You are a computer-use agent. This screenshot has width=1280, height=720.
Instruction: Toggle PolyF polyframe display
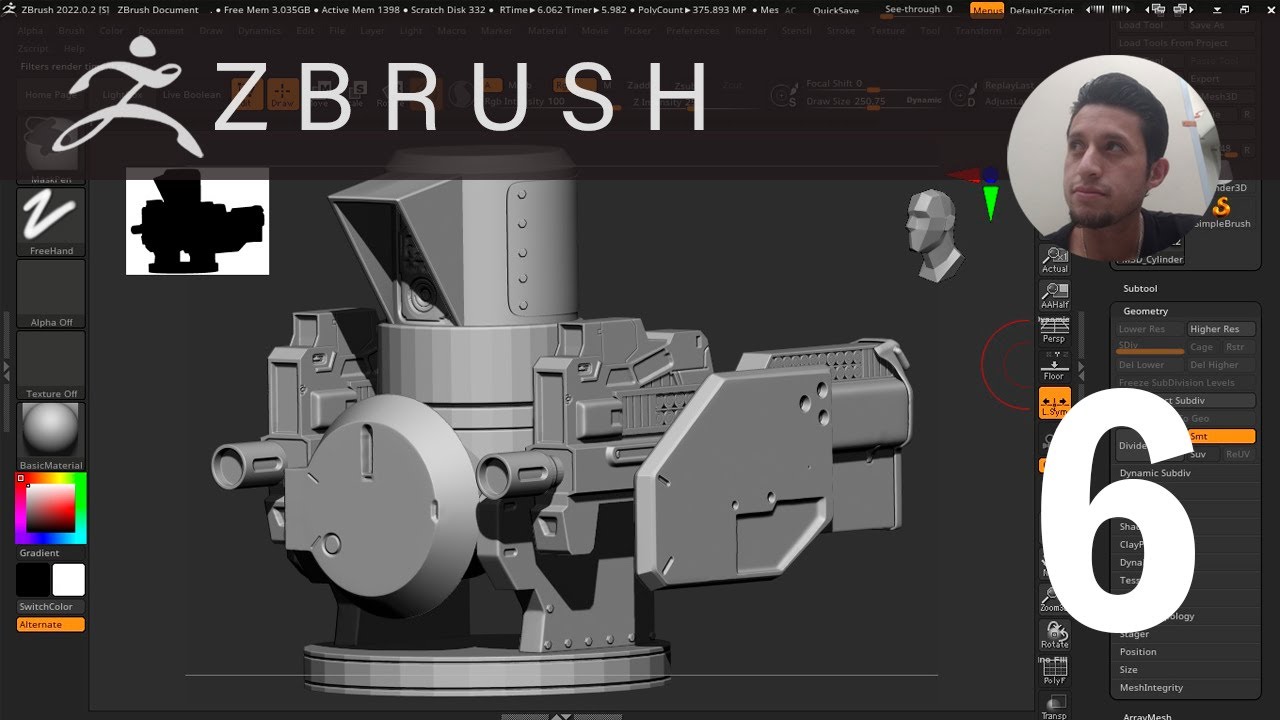click(1055, 671)
